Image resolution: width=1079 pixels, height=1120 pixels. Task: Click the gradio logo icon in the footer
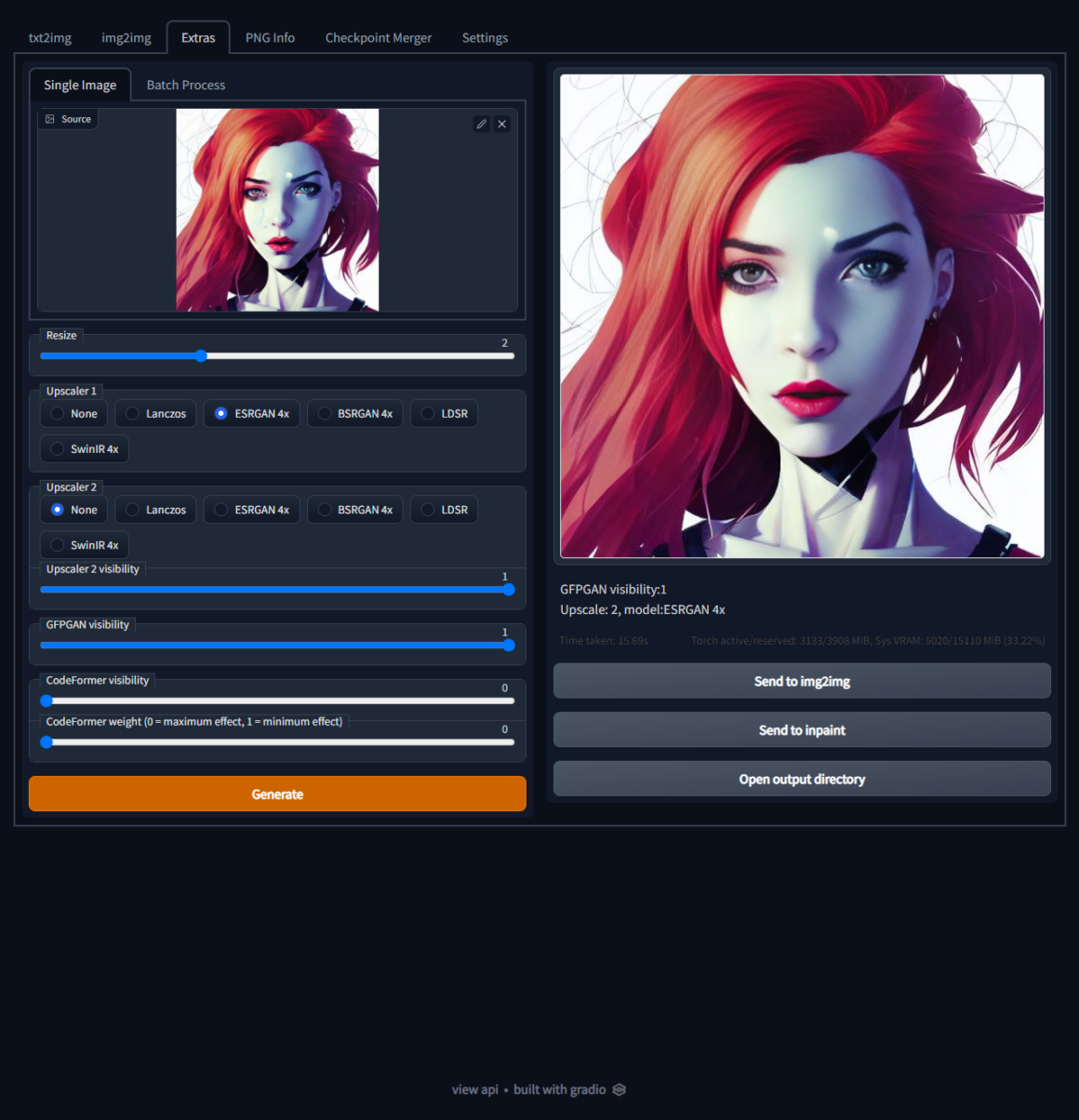click(x=619, y=1089)
